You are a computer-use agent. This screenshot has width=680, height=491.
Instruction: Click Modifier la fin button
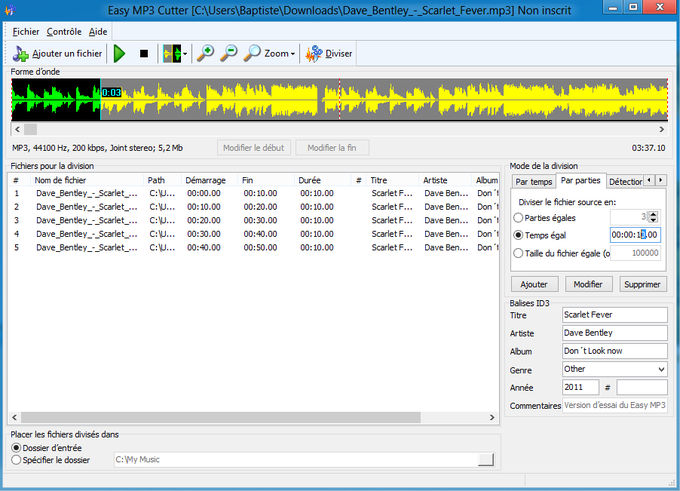pos(332,148)
